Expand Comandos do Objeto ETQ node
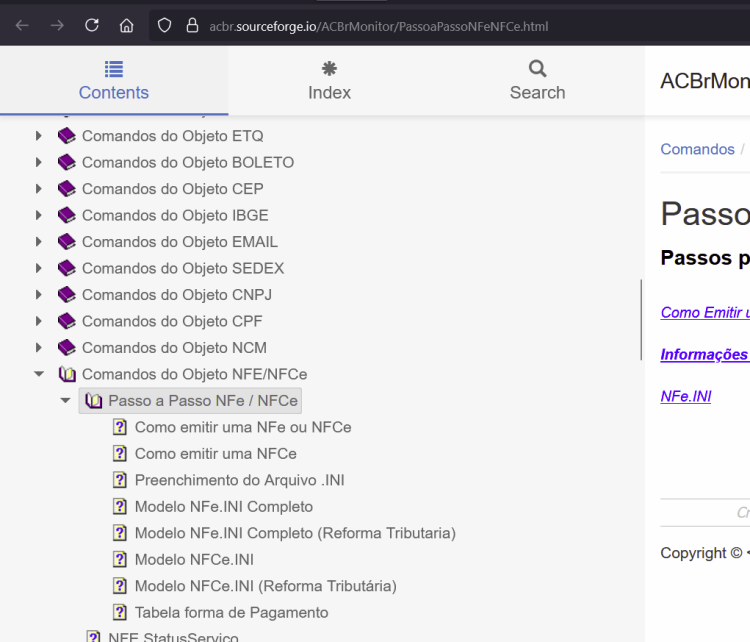Viewport: 750px width, 642px height. tap(39, 136)
